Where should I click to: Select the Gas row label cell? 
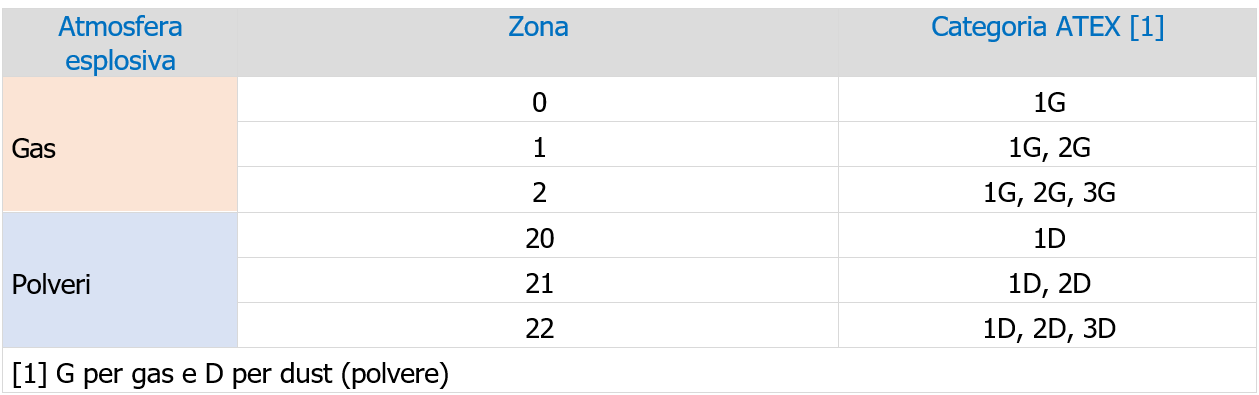(120, 145)
